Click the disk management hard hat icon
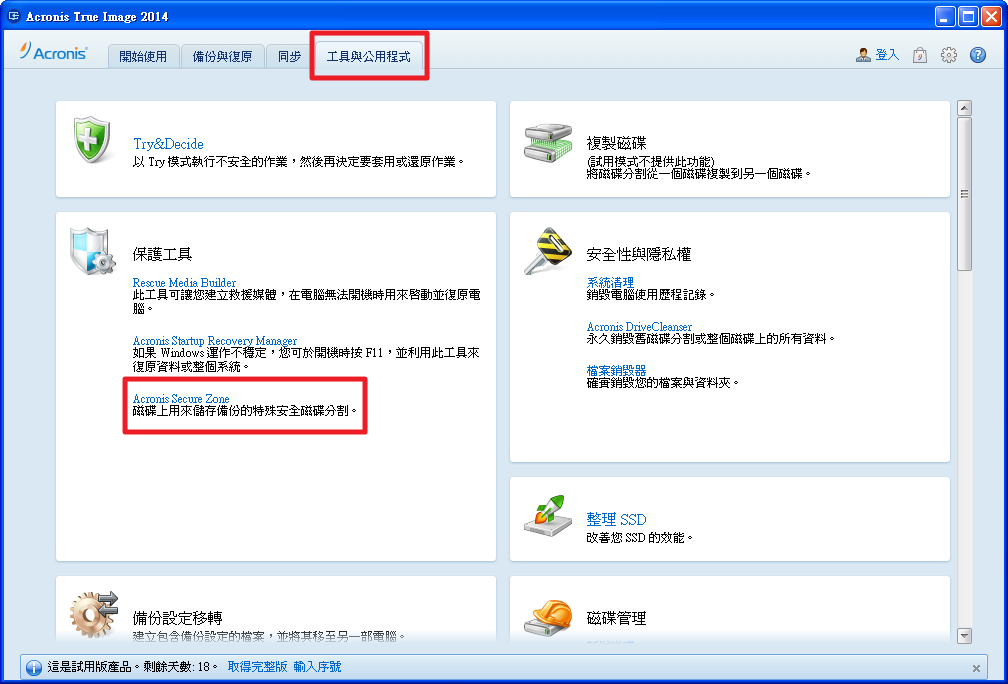Viewport: 1008px width, 684px height. click(546, 618)
